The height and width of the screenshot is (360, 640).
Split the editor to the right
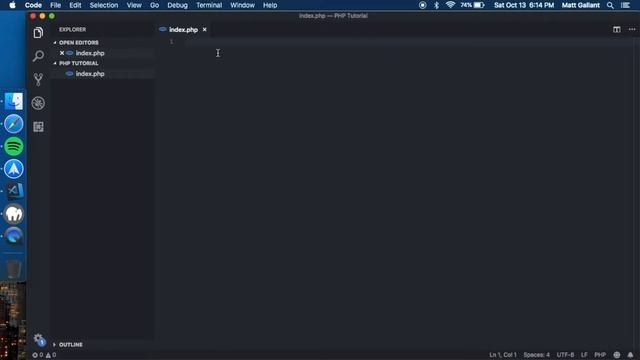pos(616,29)
